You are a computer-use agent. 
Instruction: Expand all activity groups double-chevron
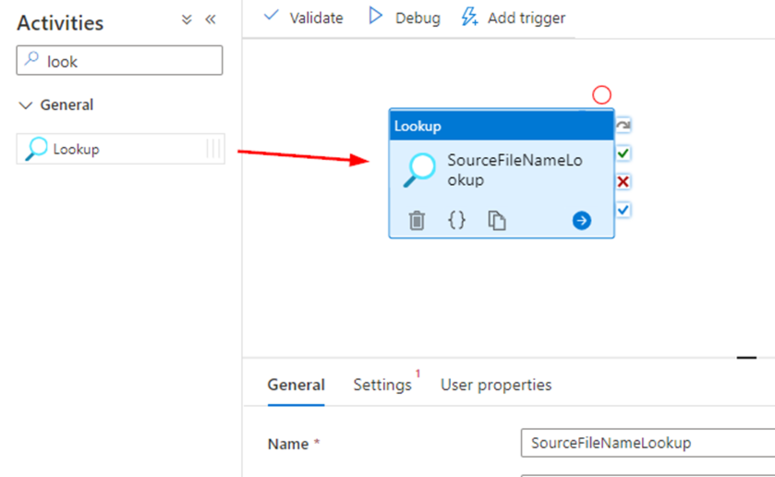186,20
